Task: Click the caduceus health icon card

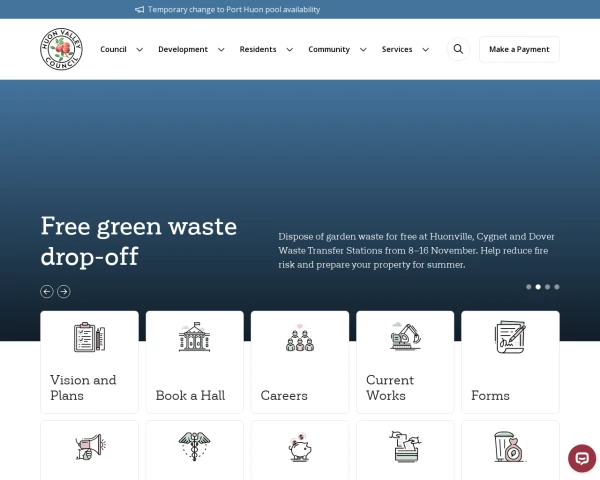Action: click(194, 446)
